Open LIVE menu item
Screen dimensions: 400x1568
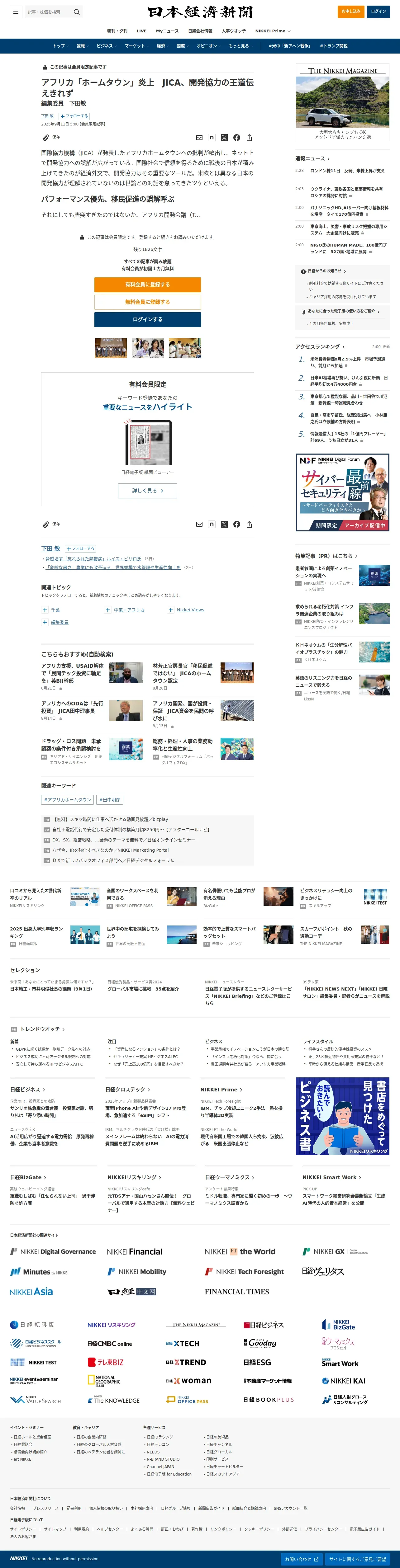[141, 31]
